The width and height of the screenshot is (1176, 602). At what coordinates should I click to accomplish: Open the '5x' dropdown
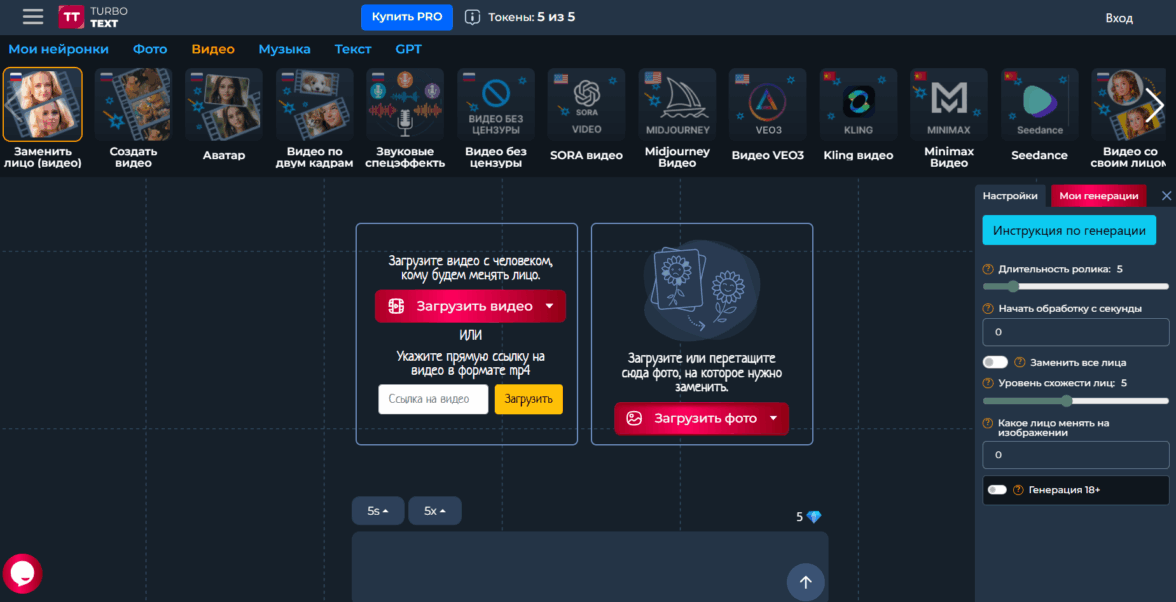coord(435,511)
